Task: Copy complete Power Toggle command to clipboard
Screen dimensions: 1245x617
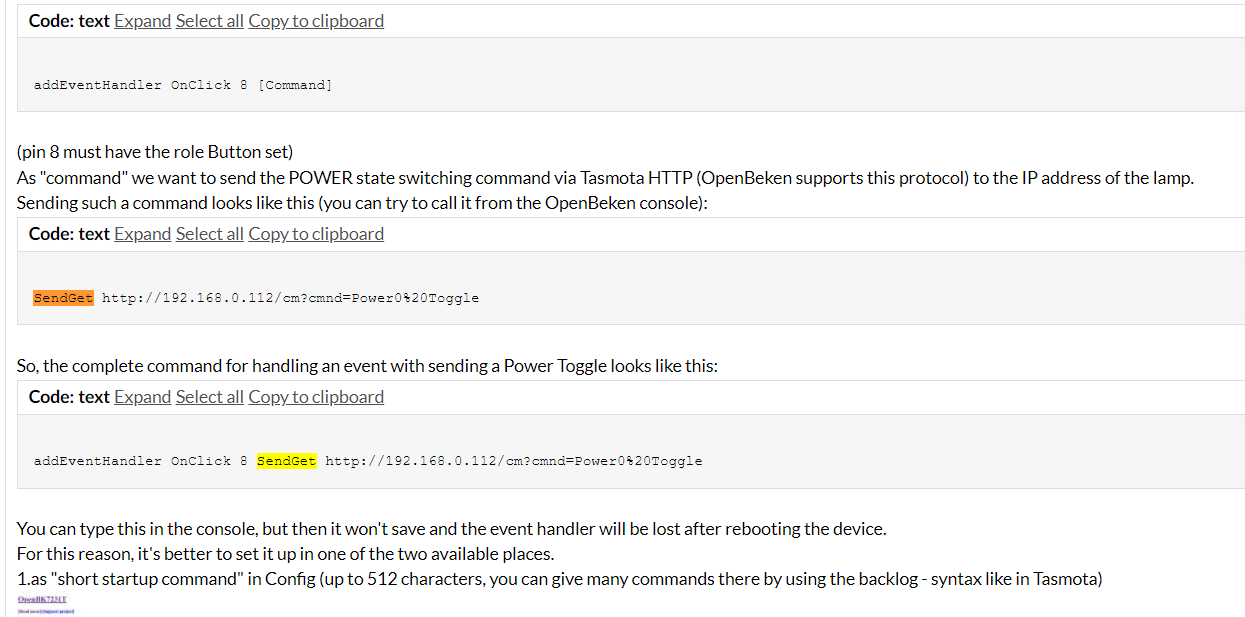Action: 316,397
